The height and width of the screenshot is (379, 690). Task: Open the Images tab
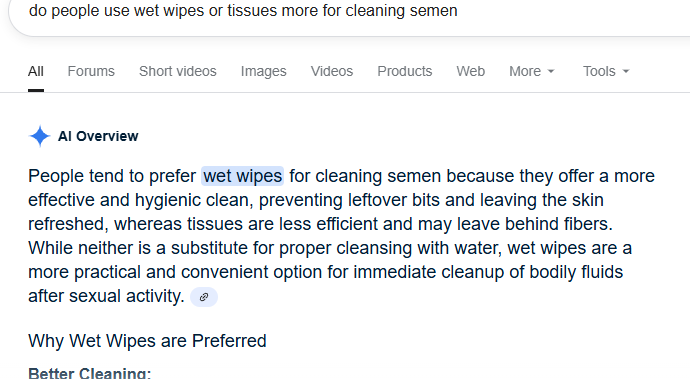pyautogui.click(x=264, y=71)
